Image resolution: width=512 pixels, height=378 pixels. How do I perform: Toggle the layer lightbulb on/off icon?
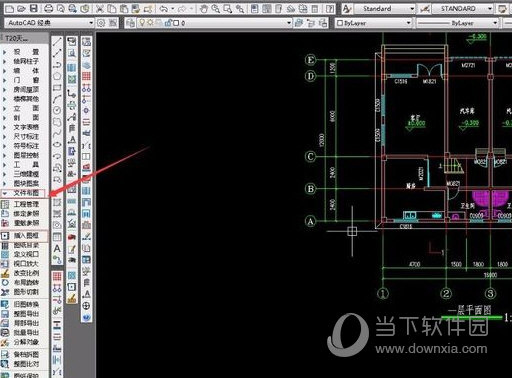(x=142, y=23)
